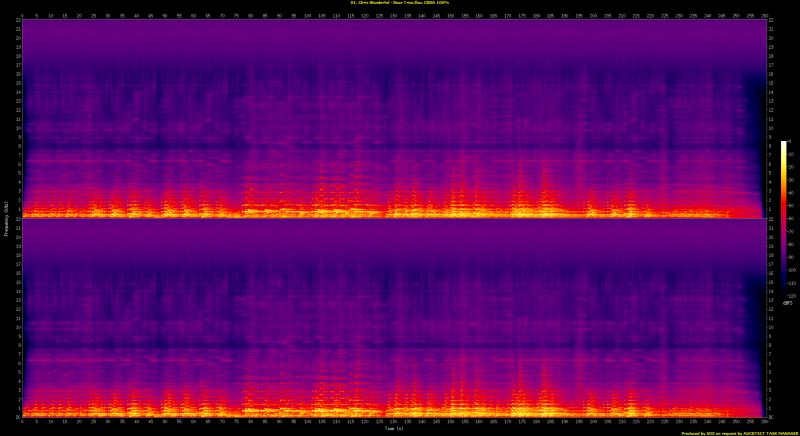Click the 'Produced by SOX' credit text
This screenshot has width=800, height=436.
coord(738,433)
